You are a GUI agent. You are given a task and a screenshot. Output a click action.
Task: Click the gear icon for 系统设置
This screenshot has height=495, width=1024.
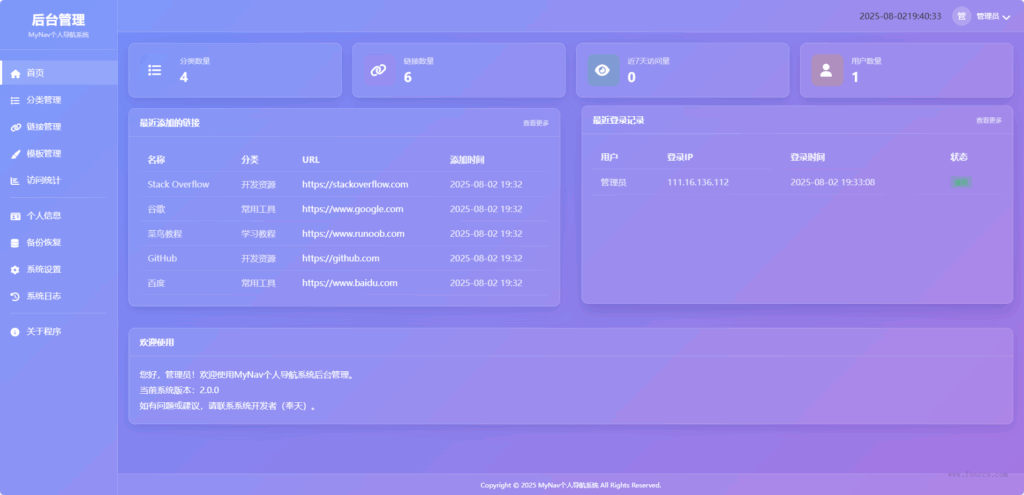pos(15,270)
